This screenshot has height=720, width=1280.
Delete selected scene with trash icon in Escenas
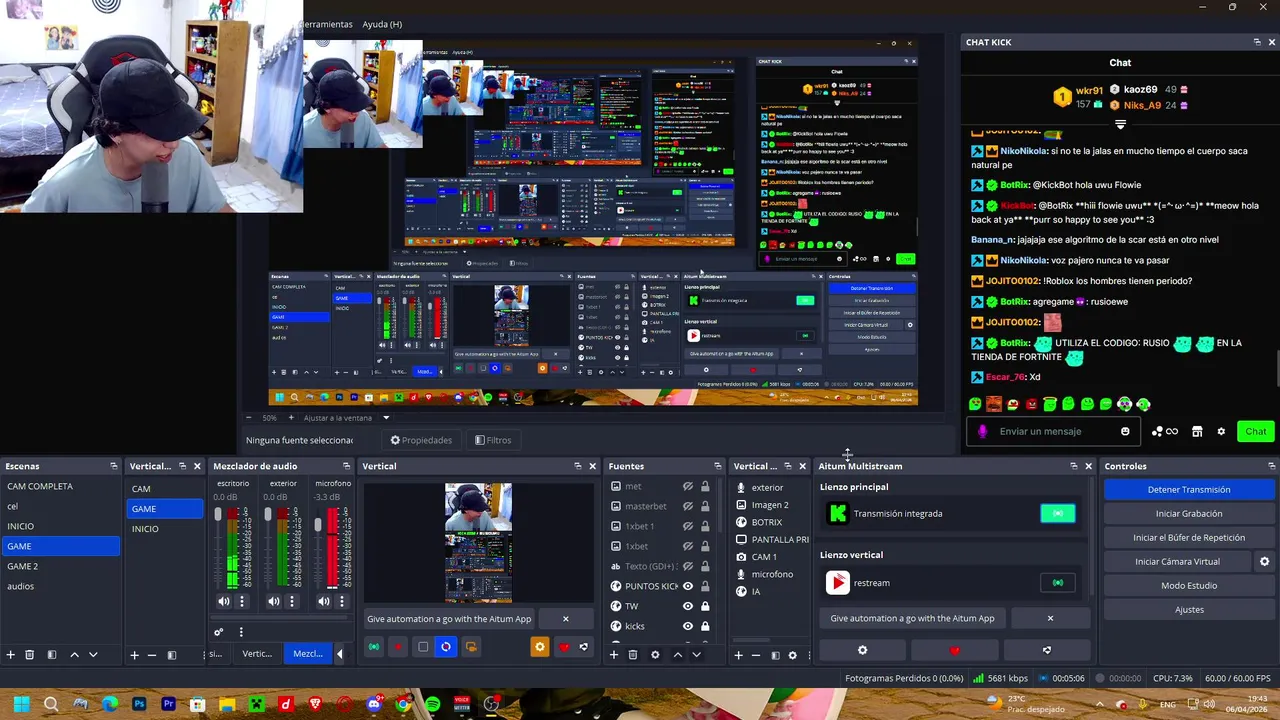coord(30,655)
